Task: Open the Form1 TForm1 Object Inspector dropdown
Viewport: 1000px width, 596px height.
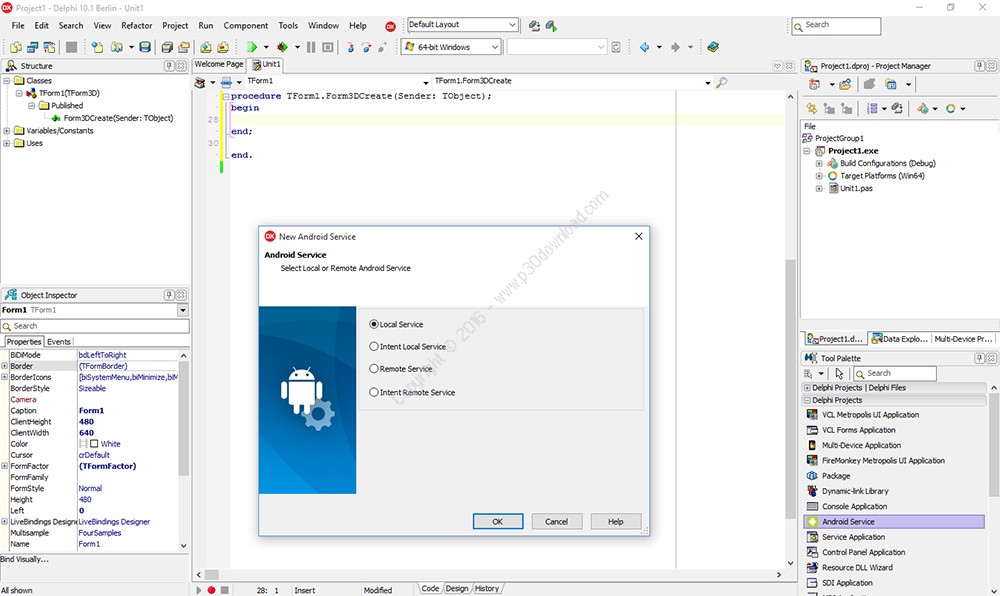Action: [183, 310]
